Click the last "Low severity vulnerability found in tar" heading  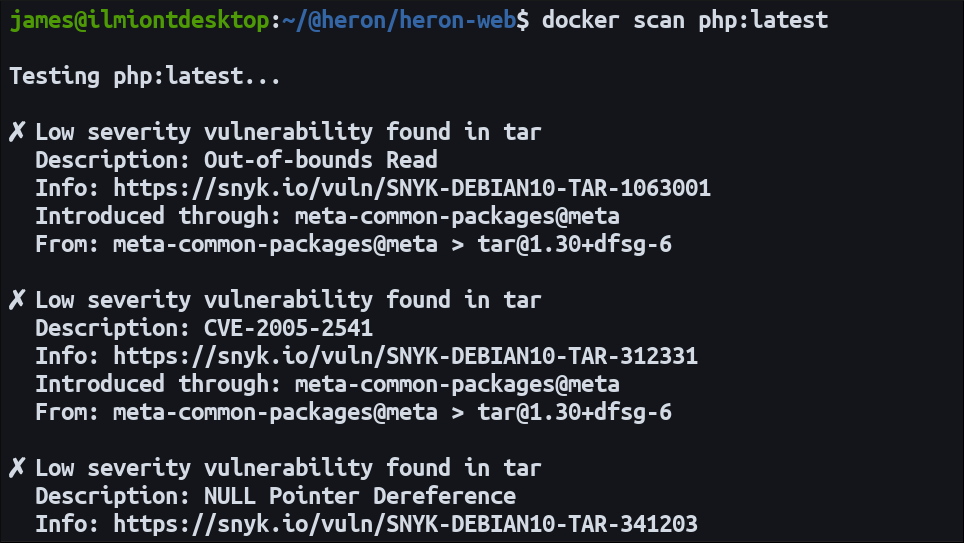(x=288, y=467)
